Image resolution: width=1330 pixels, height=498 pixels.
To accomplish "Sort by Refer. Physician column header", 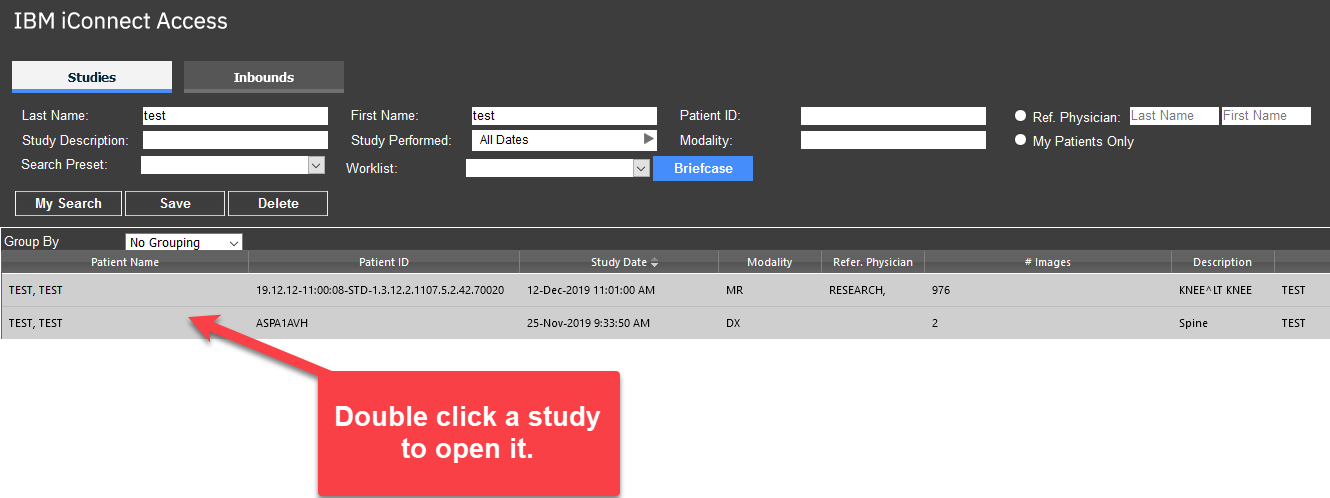I will pos(873,262).
